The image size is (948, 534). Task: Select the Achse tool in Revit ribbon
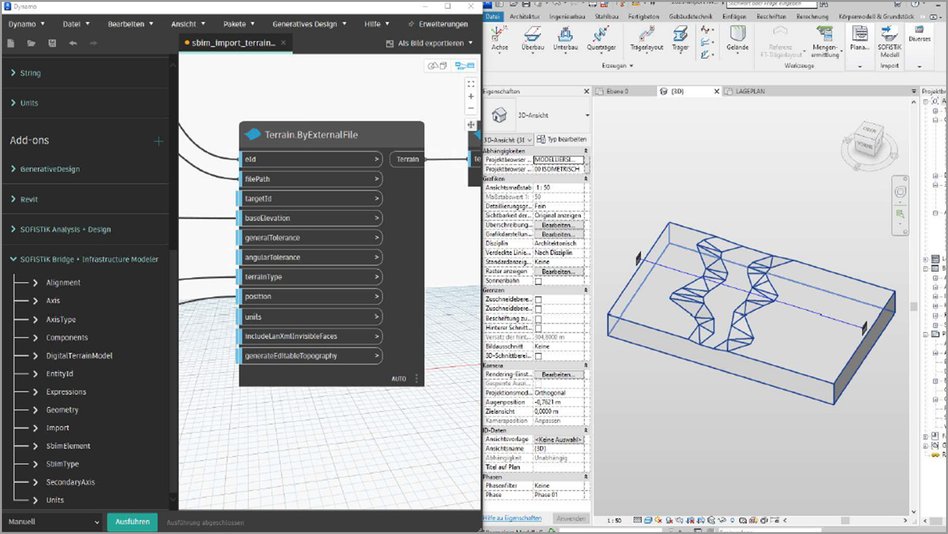[x=499, y=39]
